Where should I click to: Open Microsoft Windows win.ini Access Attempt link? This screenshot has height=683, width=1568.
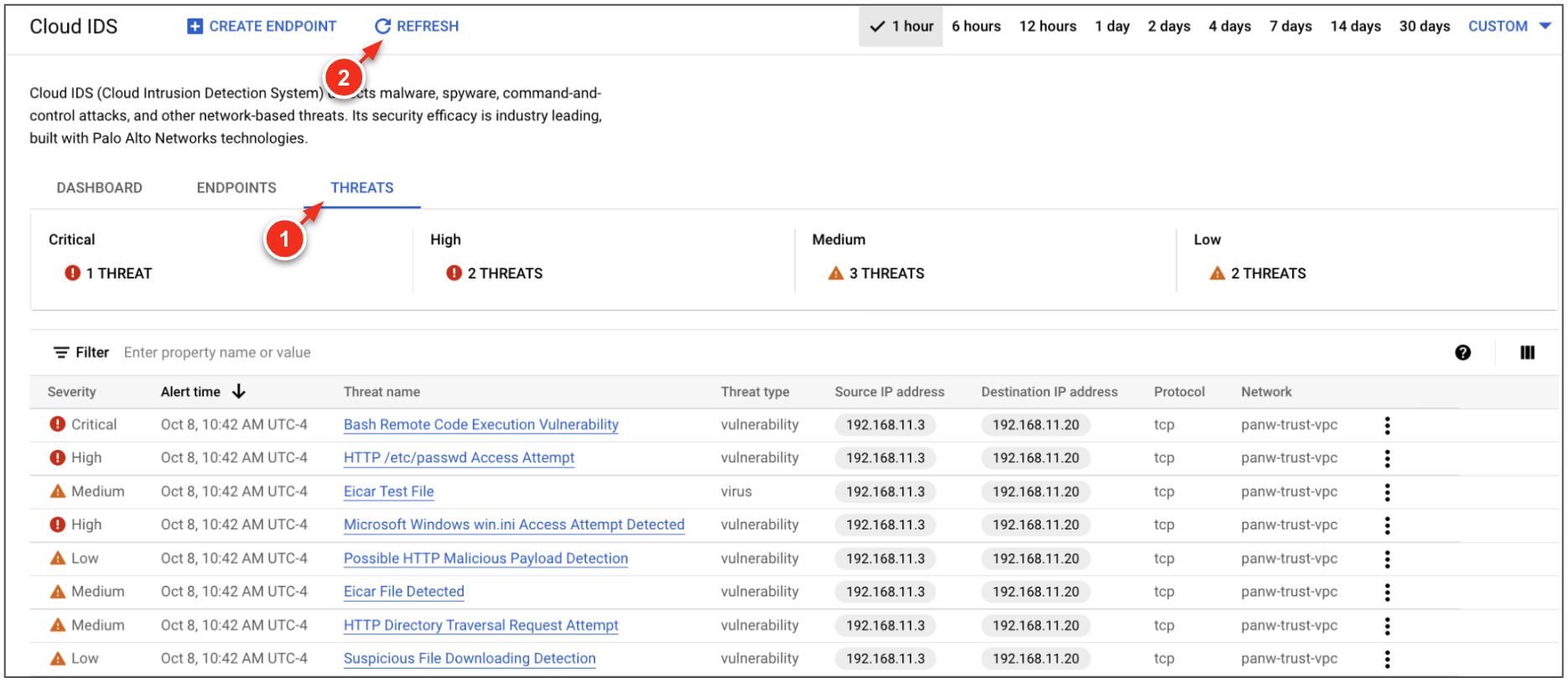(x=513, y=525)
